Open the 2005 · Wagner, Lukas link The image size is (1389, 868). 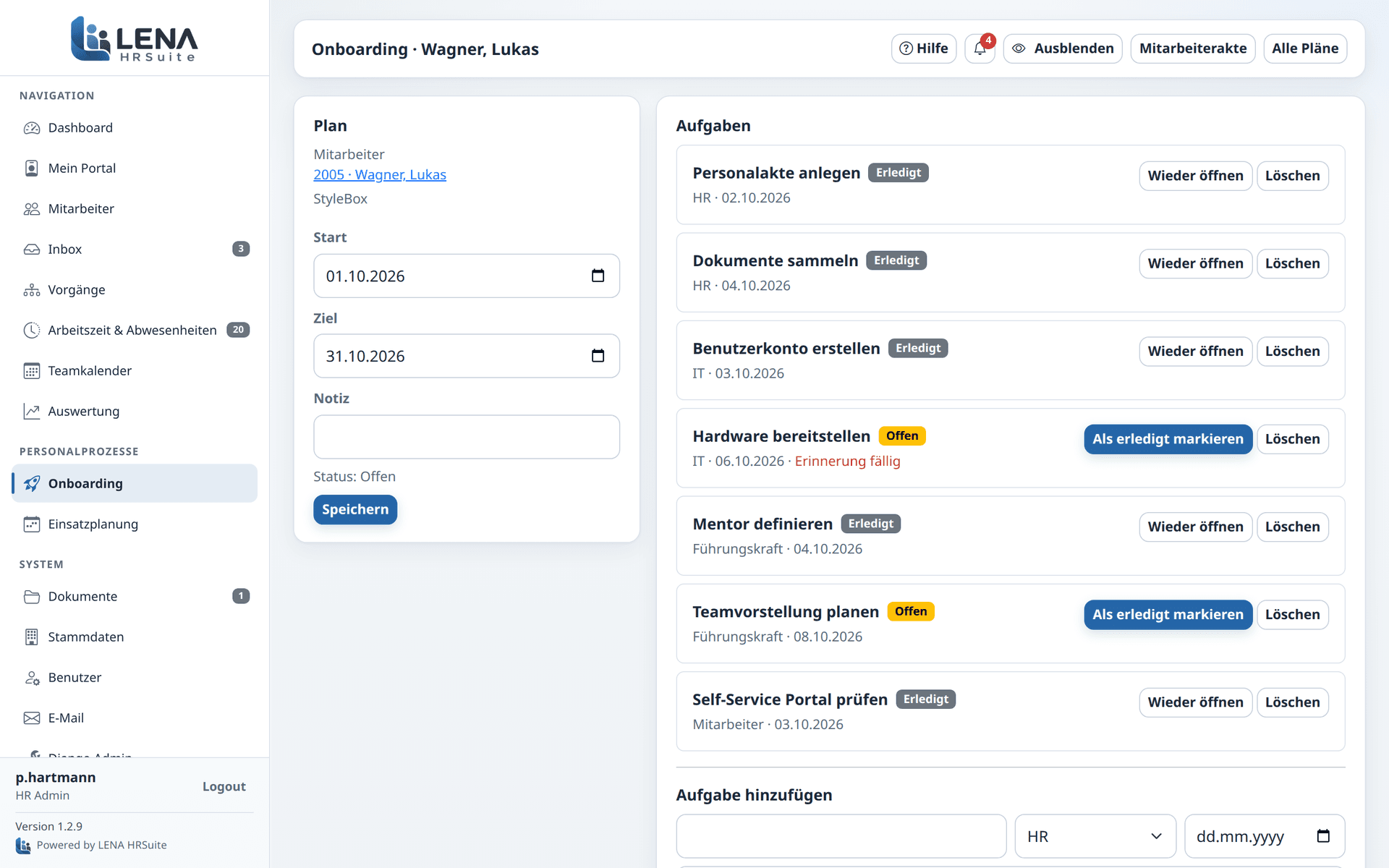(380, 175)
